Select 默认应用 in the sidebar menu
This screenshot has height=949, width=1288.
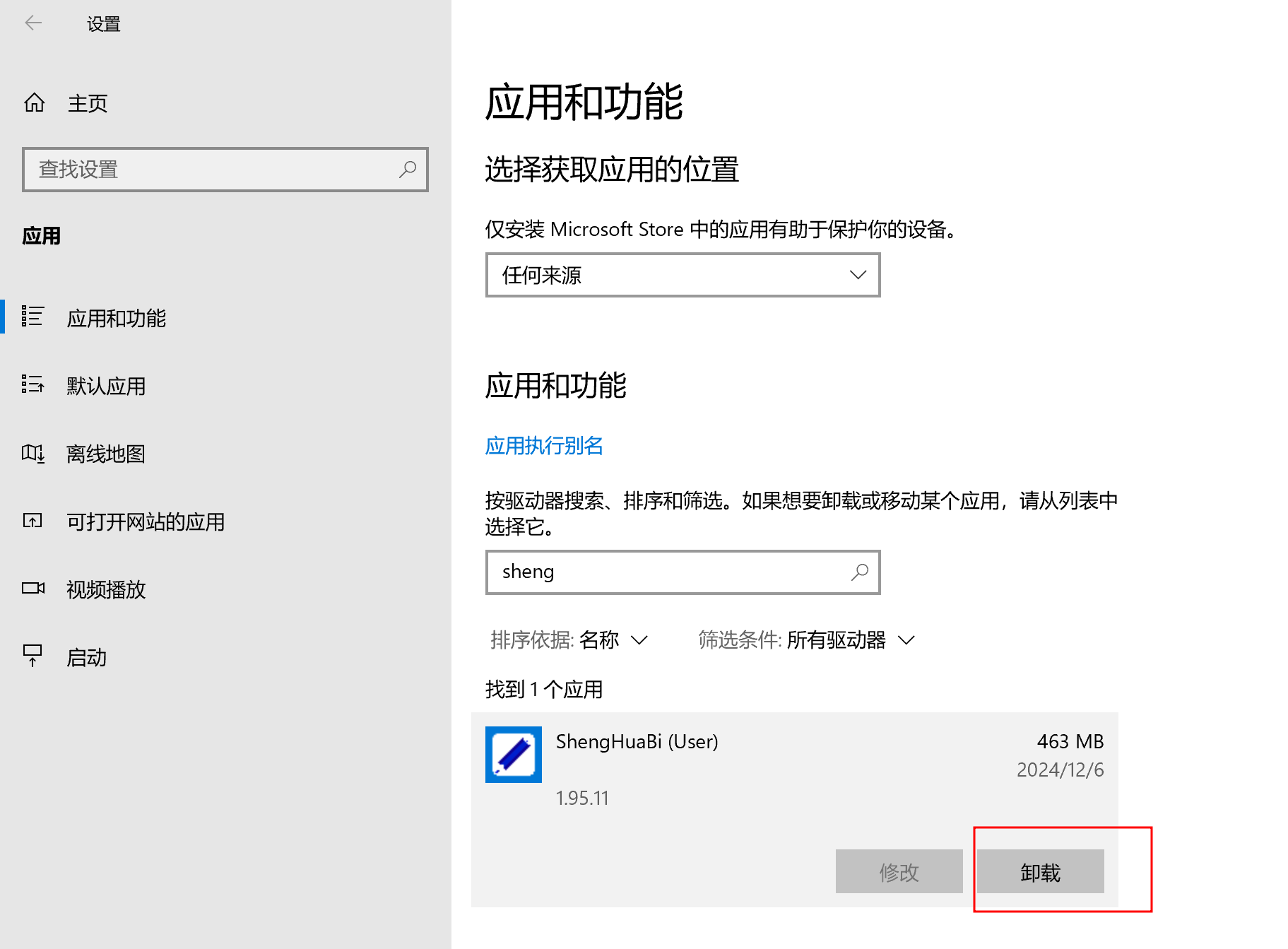click(106, 386)
